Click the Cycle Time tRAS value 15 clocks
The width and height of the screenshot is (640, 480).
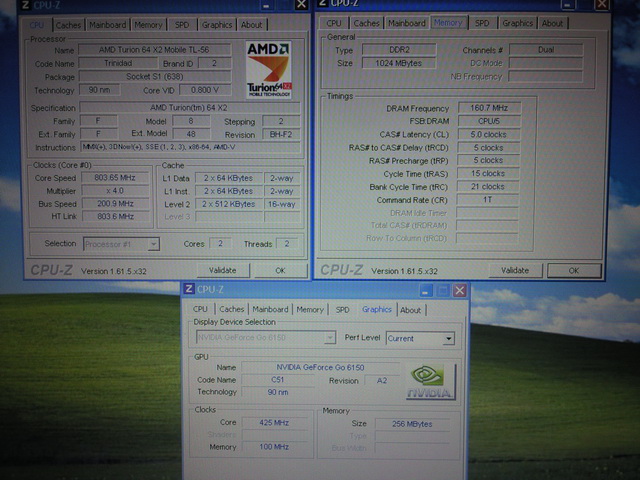[488, 173]
